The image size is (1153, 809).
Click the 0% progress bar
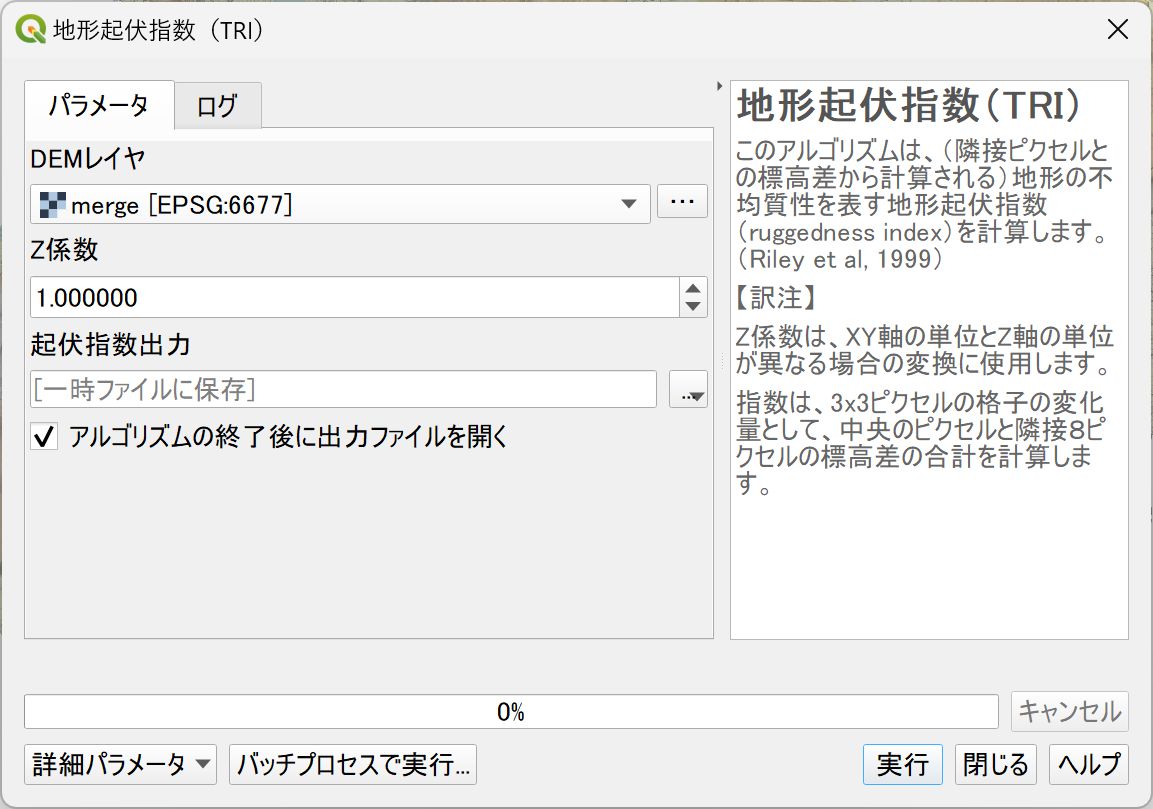(x=511, y=711)
